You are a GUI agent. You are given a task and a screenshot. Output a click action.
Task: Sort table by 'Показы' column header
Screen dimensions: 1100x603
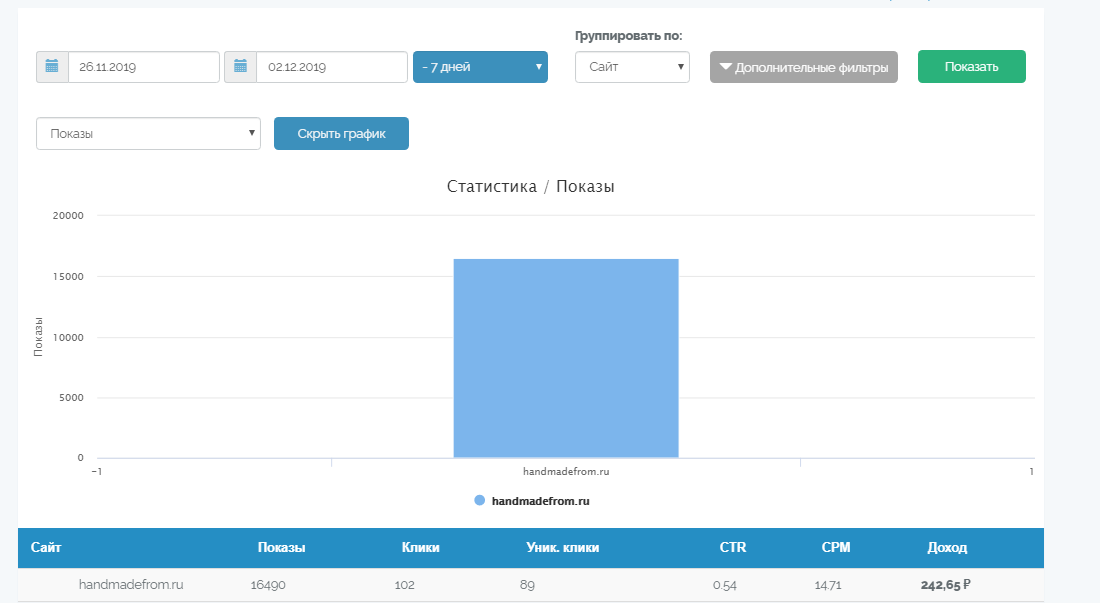tap(281, 548)
